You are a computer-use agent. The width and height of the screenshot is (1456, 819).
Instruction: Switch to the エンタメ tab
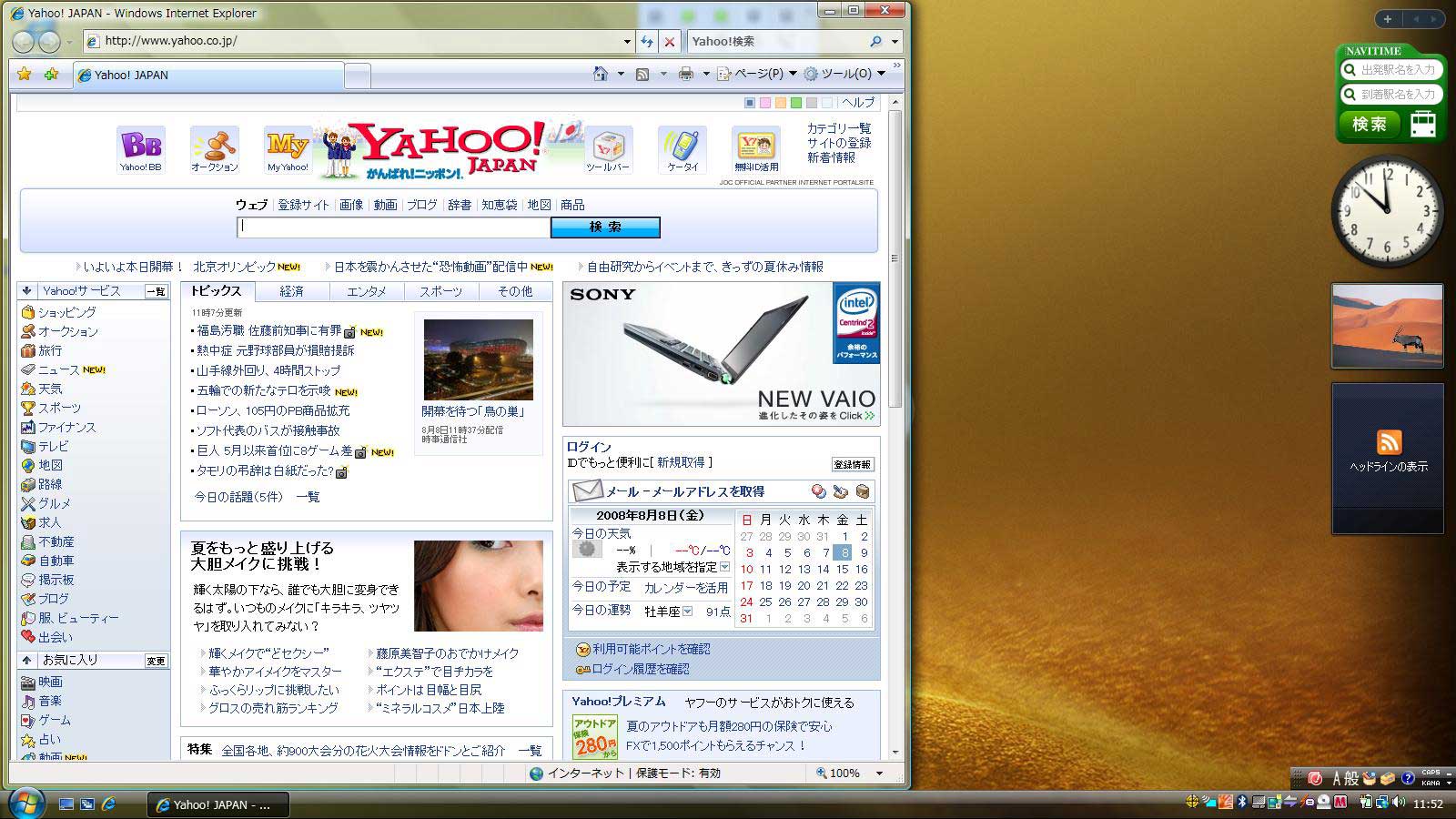click(x=367, y=291)
